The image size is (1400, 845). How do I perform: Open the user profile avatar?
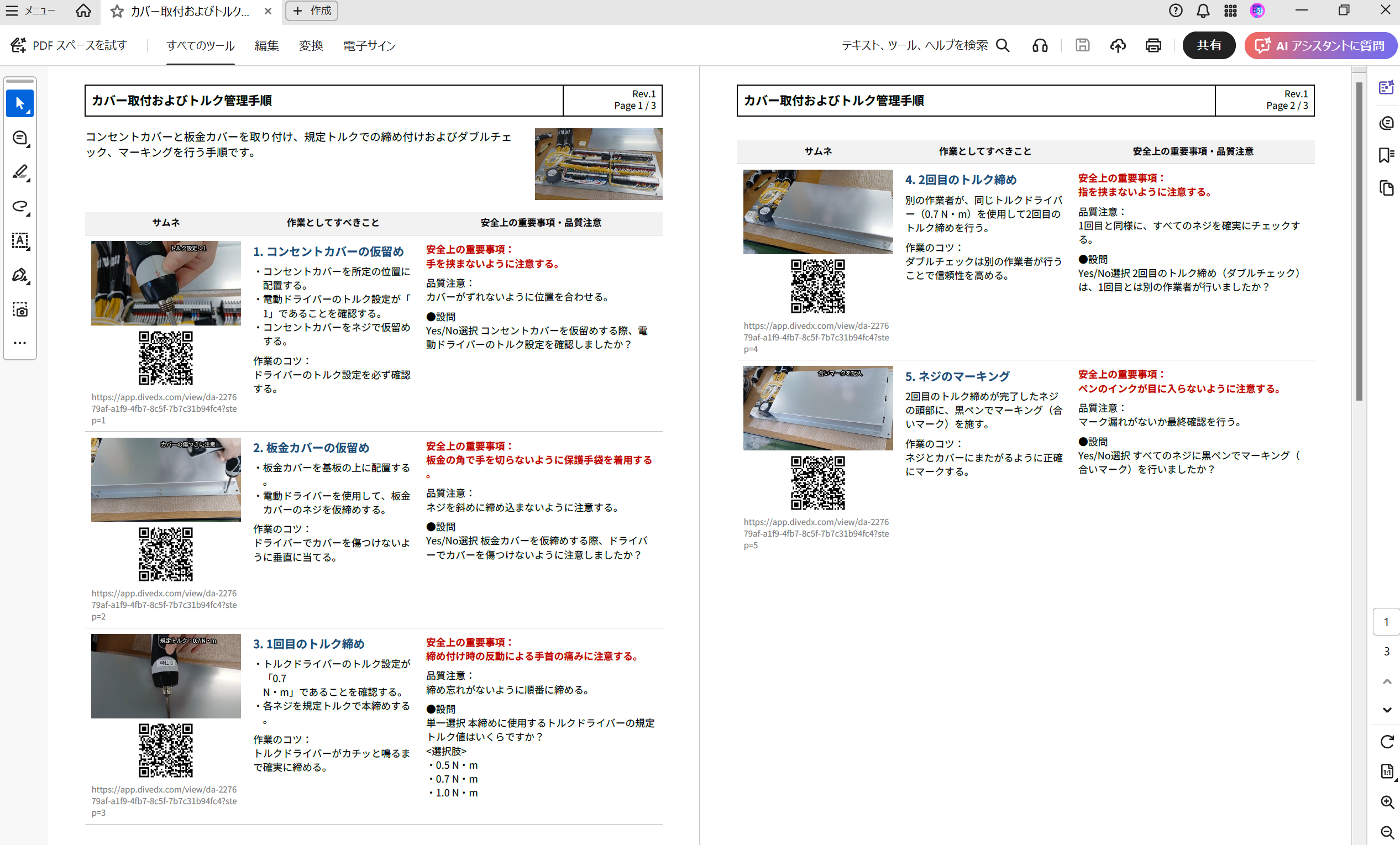tap(1257, 11)
